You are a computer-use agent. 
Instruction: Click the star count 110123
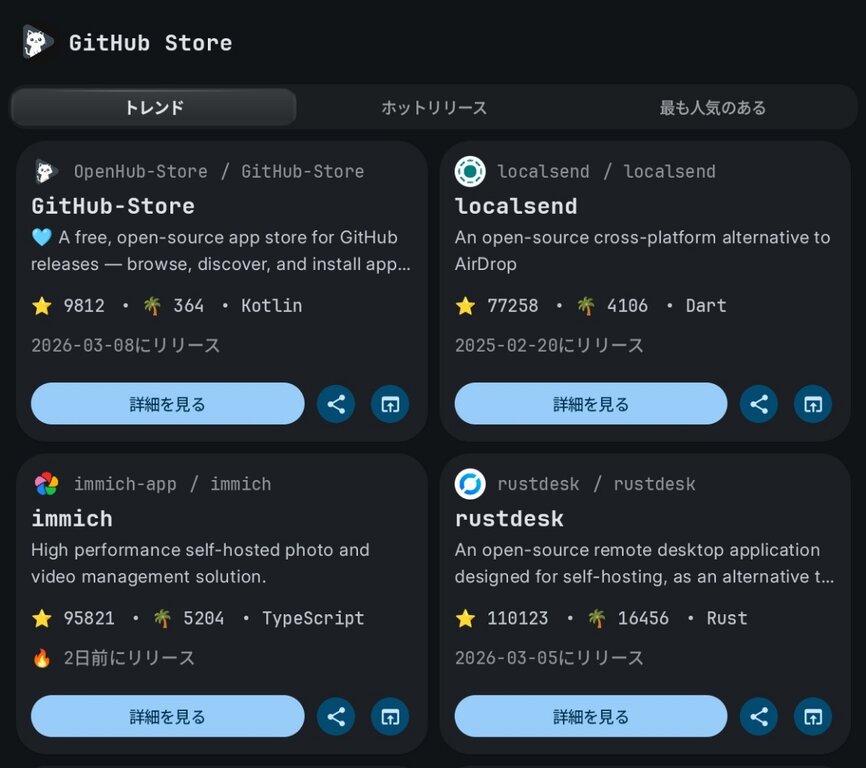pyautogui.click(x=518, y=618)
